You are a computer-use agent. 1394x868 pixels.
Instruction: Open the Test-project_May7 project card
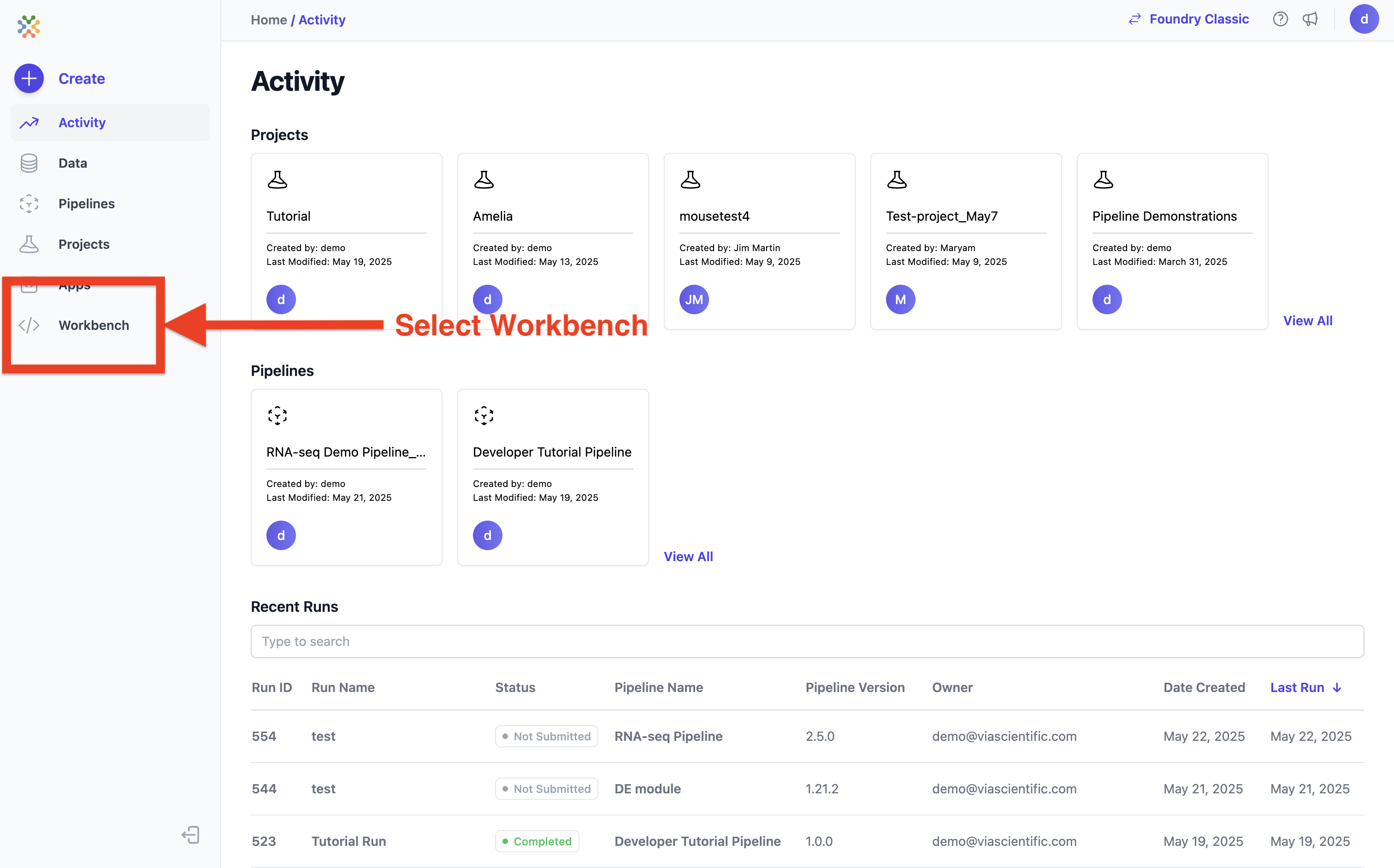(x=965, y=241)
